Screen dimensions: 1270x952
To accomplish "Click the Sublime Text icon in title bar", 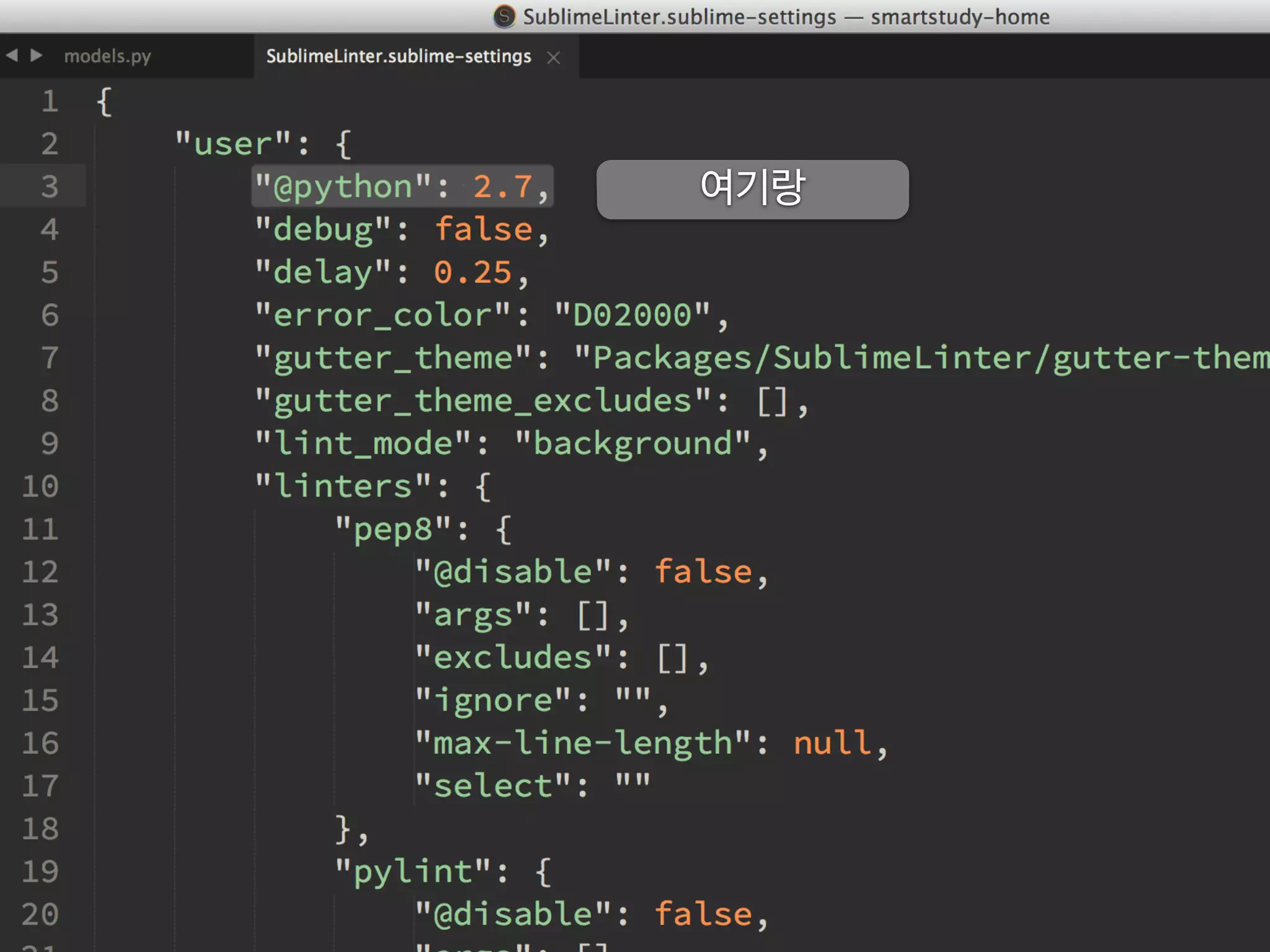I will coord(504,16).
